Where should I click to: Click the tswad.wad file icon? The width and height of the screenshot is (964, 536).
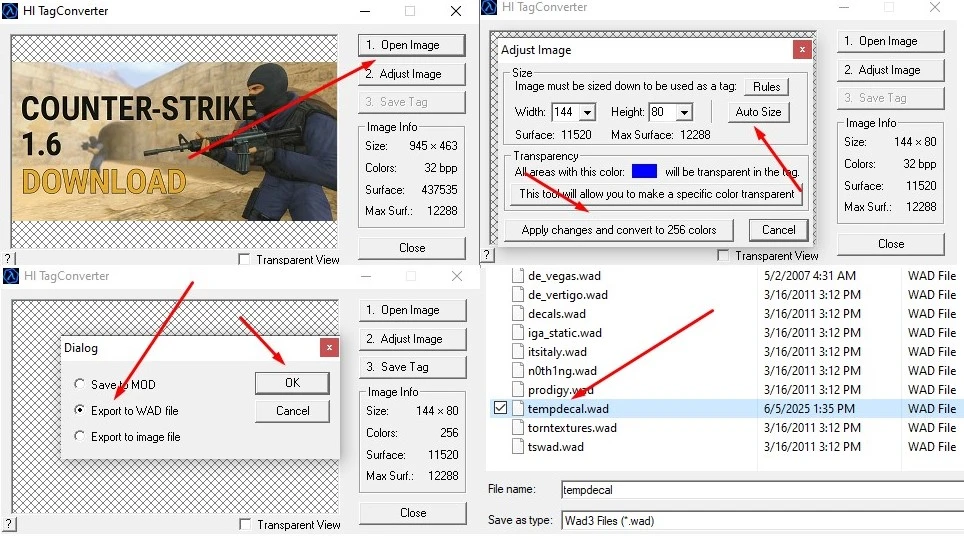pos(518,447)
